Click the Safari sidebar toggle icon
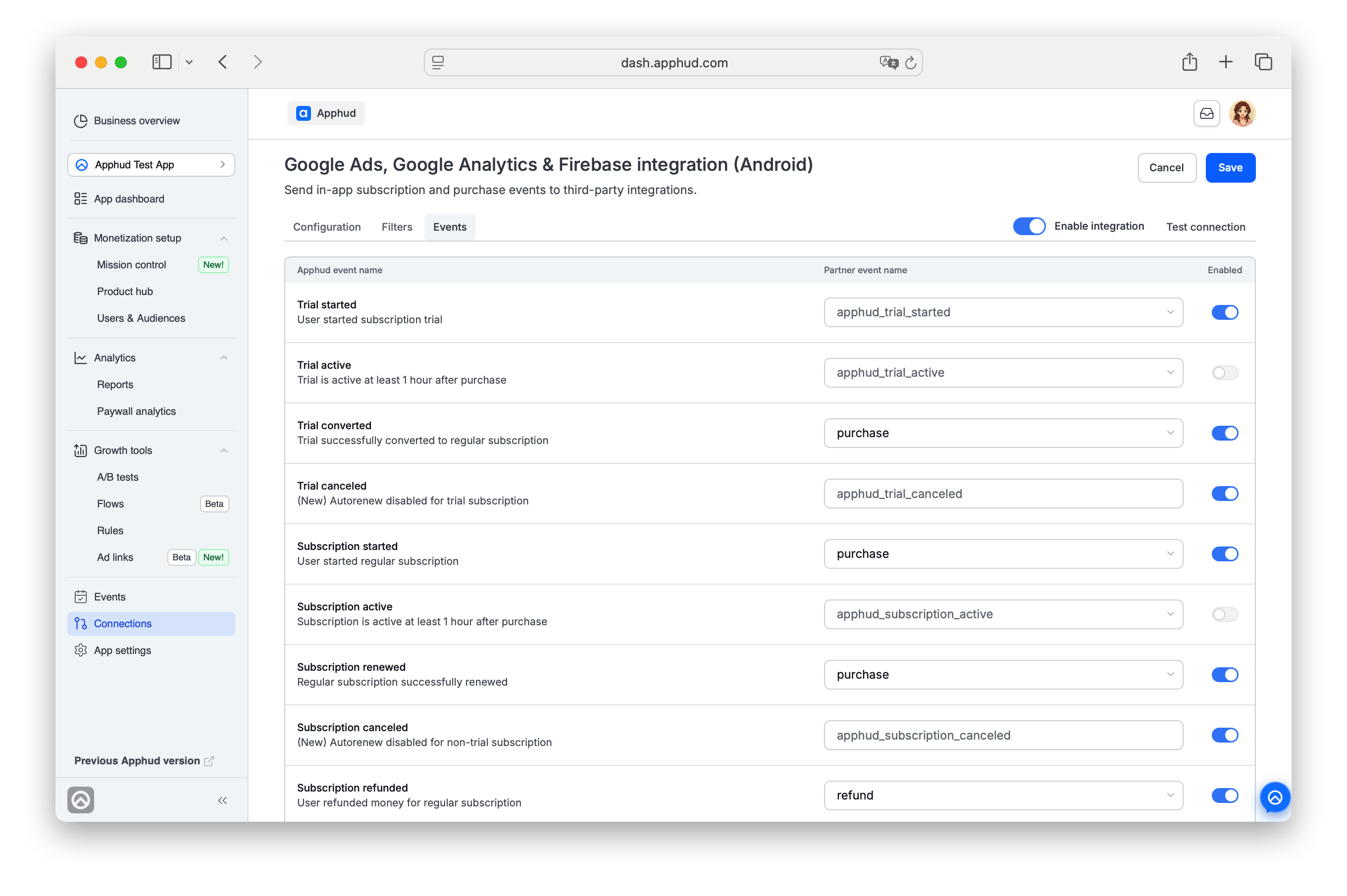This screenshot has height=896, width=1347. (162, 62)
